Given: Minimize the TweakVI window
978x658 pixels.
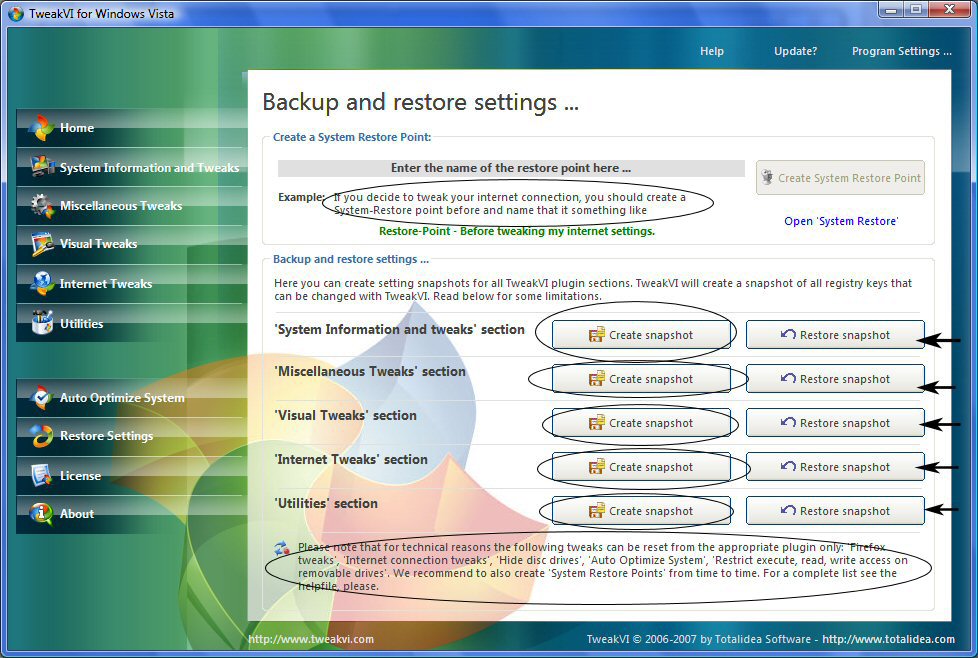Looking at the screenshot, I should pyautogui.click(x=891, y=9).
